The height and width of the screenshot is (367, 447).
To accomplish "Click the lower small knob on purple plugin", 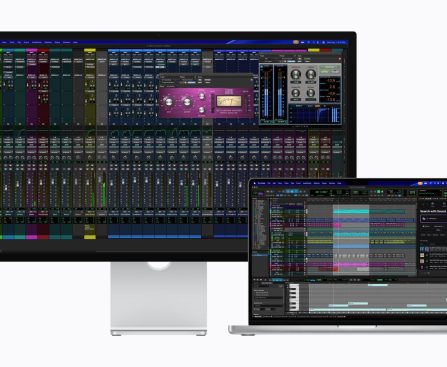I will 202,110.
